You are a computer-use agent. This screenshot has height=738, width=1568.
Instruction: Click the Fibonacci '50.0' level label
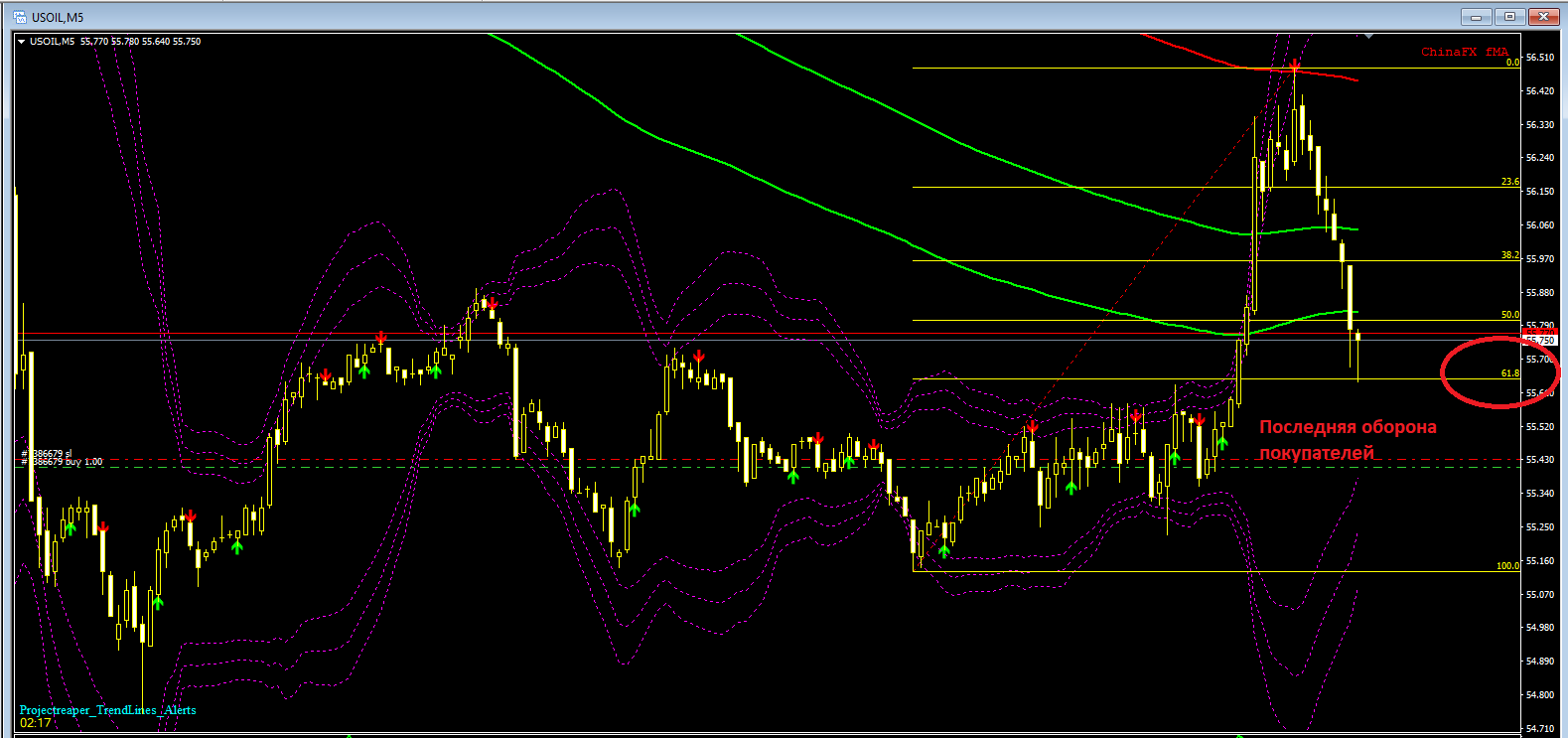(1510, 315)
